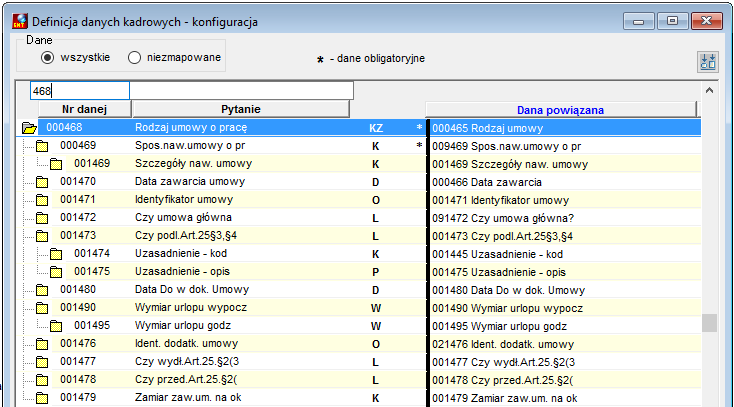The height and width of the screenshot is (407, 734).
Task: Click question 'Ident. dodatk. umowy'
Action: coord(186,343)
